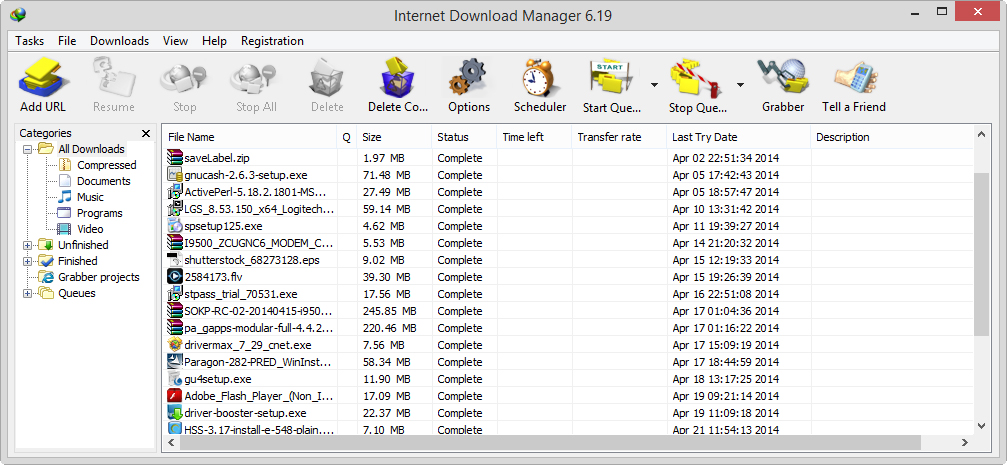
Task: Open the Downloads menu
Action: (x=119, y=41)
